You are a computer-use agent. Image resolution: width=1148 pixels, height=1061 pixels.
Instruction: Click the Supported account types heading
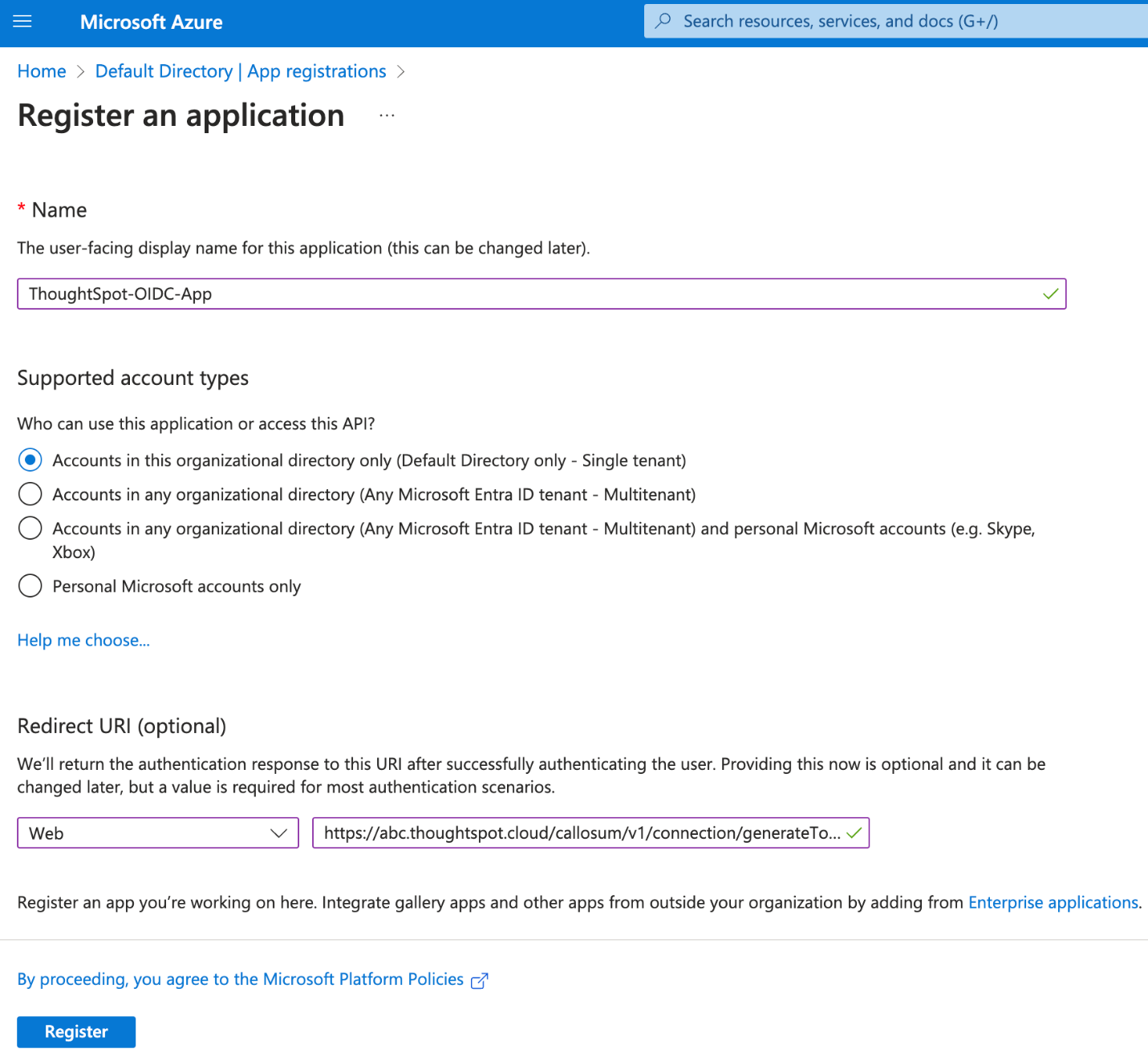pyautogui.click(x=133, y=378)
